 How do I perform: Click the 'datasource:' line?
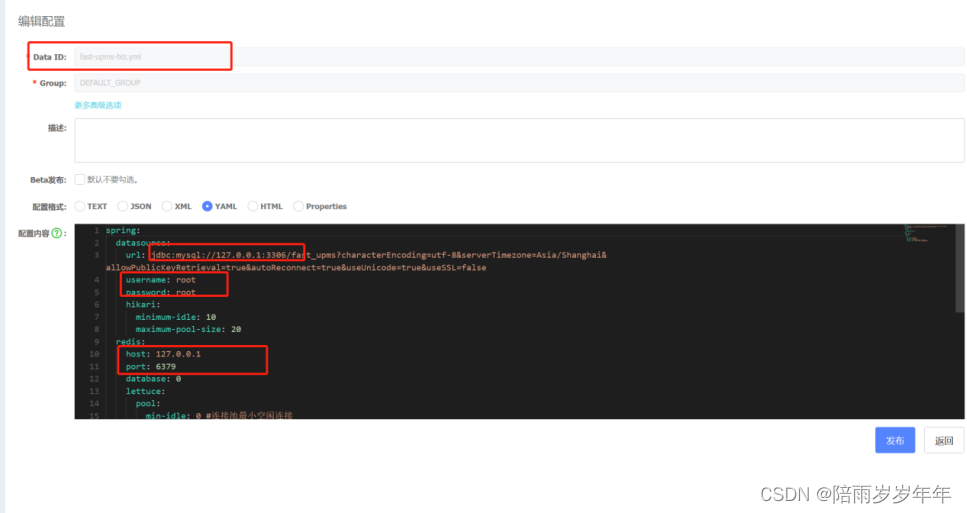click(x=142, y=243)
